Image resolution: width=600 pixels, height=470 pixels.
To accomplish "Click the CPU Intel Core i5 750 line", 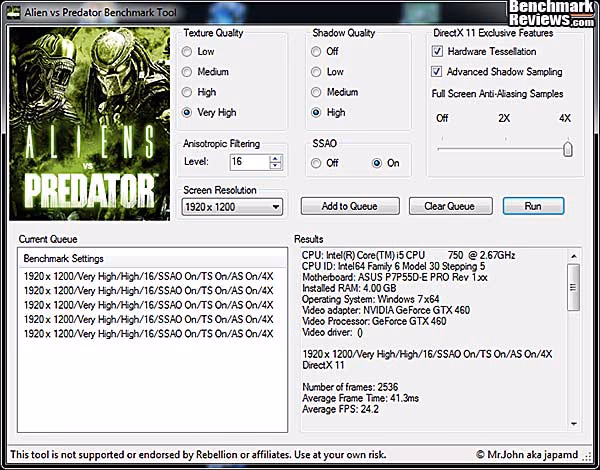I will [x=408, y=255].
